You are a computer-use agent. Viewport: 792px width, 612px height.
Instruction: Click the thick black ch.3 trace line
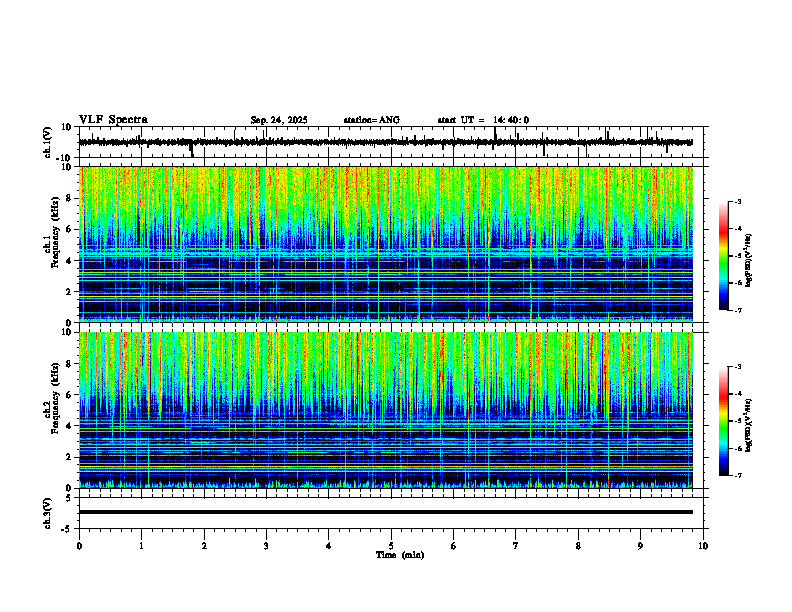click(x=385, y=512)
